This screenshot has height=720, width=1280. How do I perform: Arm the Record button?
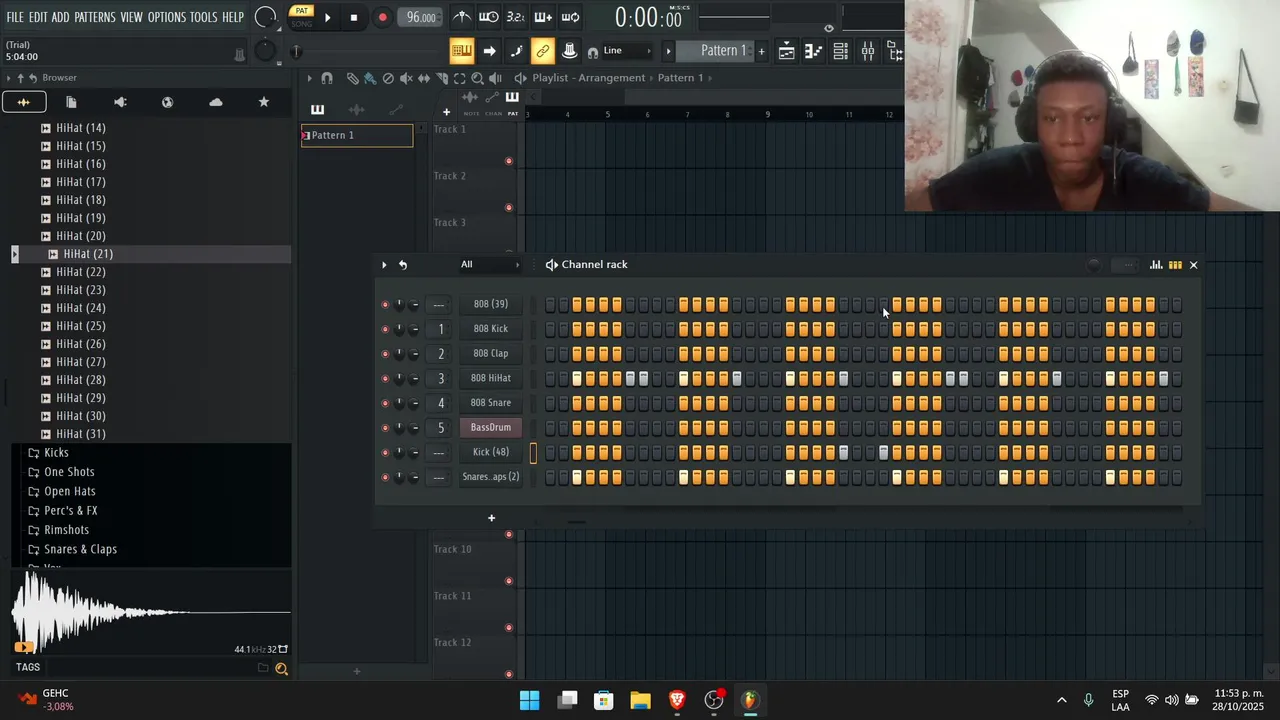(382, 17)
